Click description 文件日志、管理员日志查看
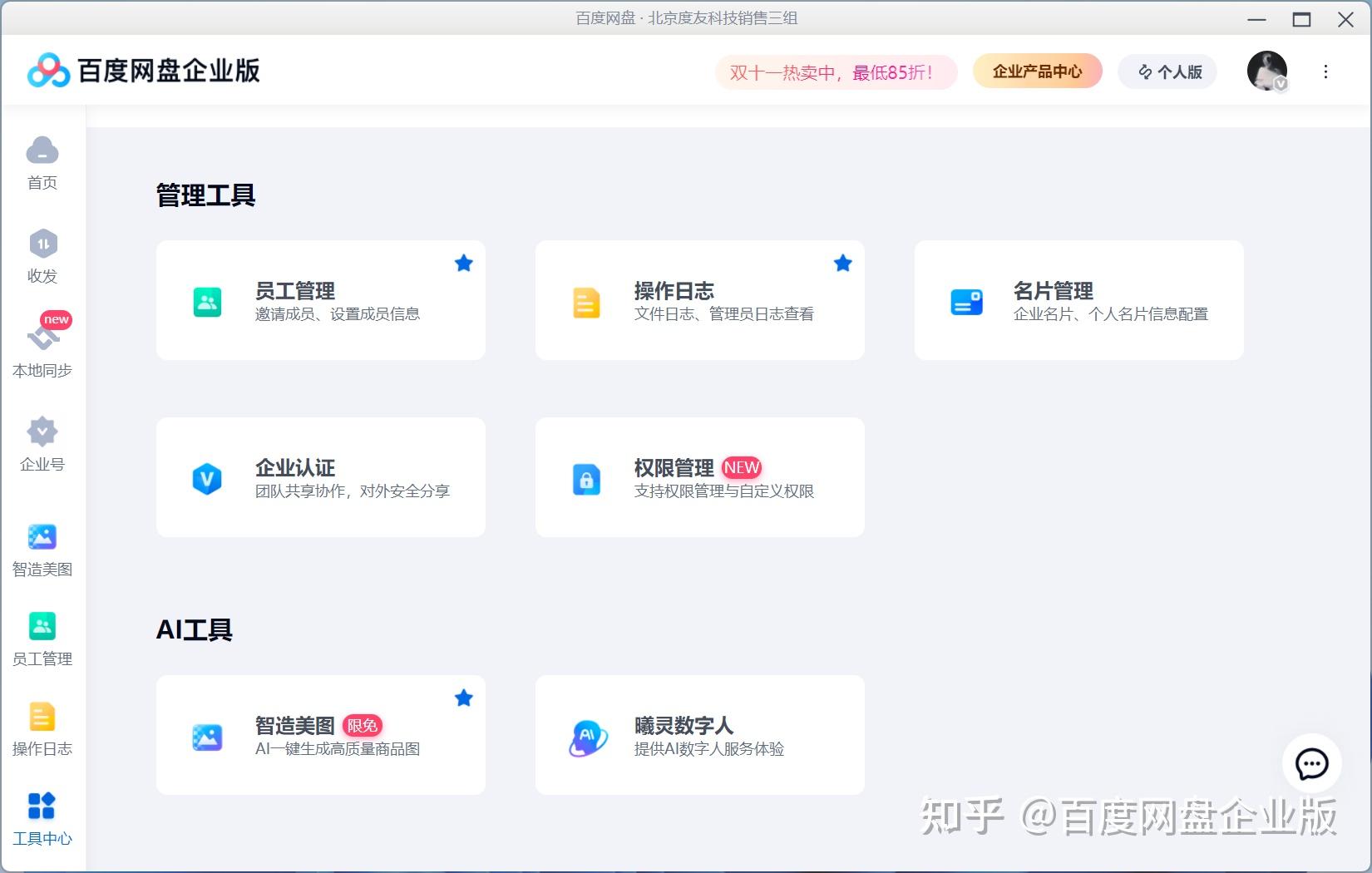 [x=724, y=314]
